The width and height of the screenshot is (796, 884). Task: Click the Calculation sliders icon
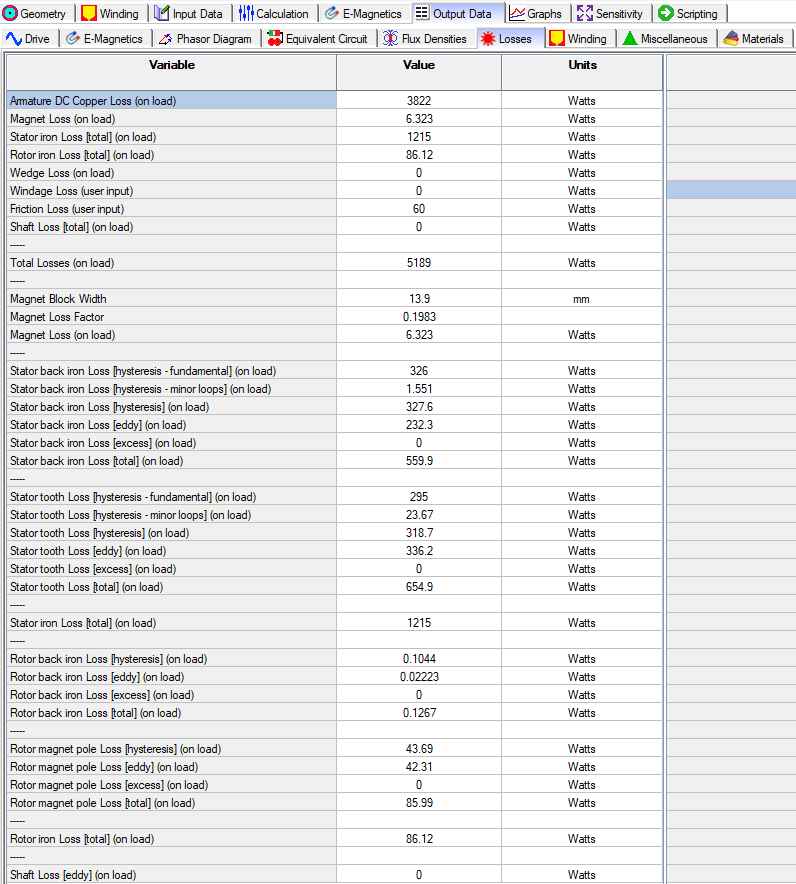245,13
